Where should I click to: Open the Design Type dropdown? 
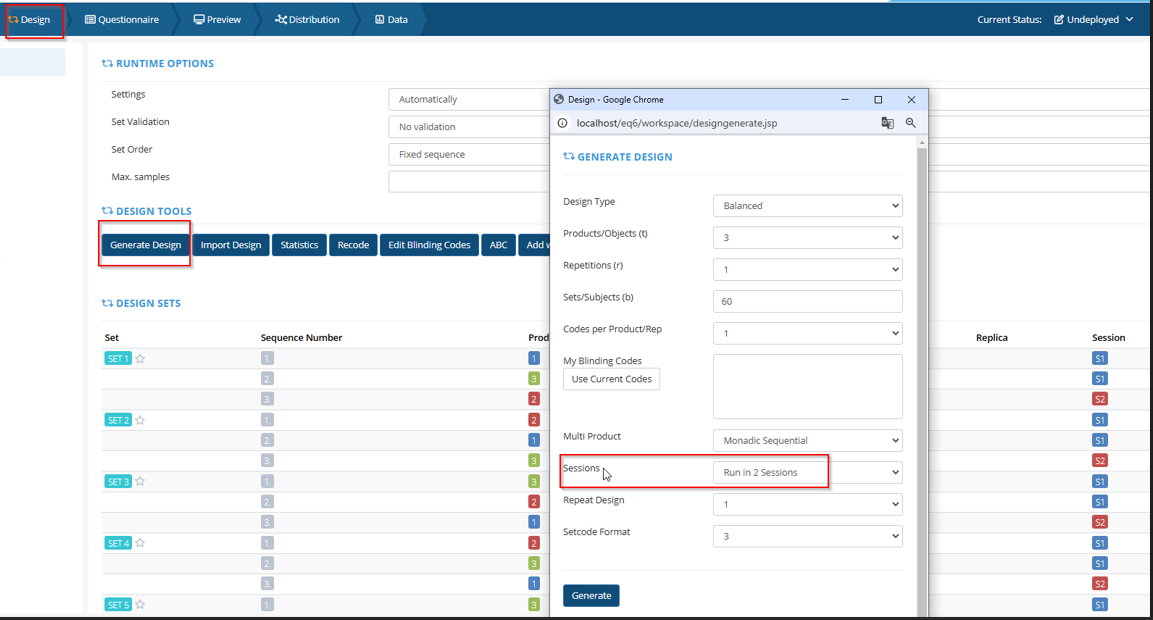click(x=807, y=206)
